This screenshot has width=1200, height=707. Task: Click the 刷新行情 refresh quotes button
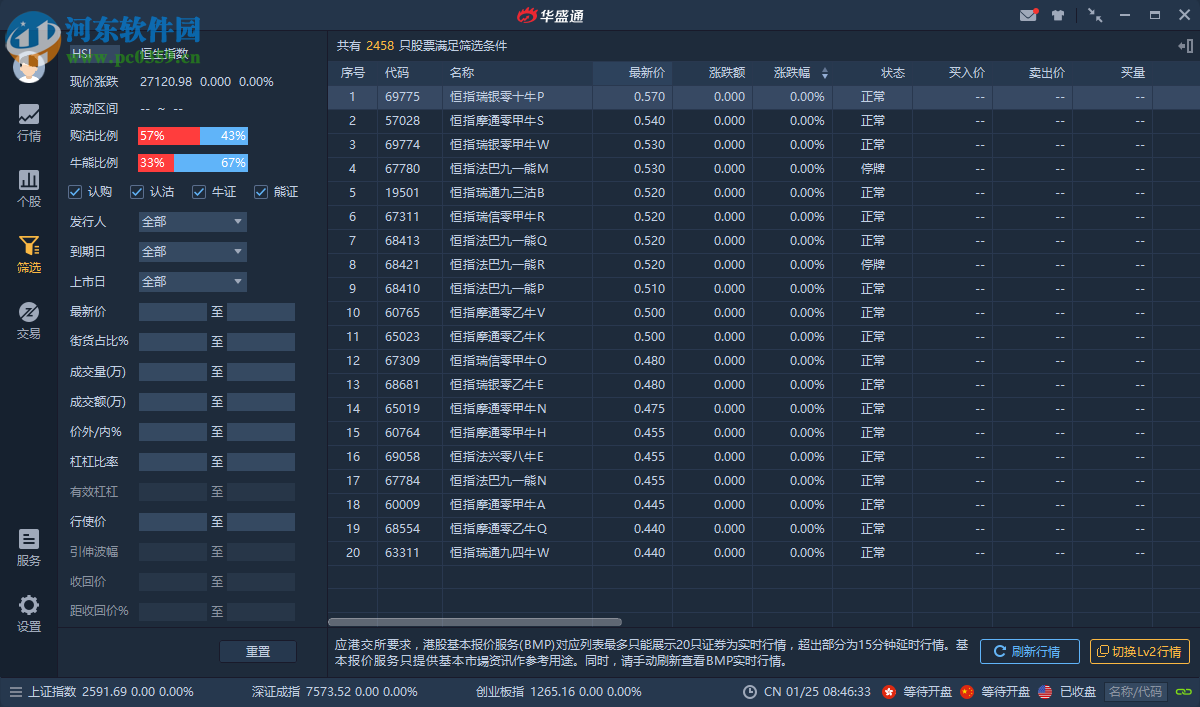click(1029, 651)
